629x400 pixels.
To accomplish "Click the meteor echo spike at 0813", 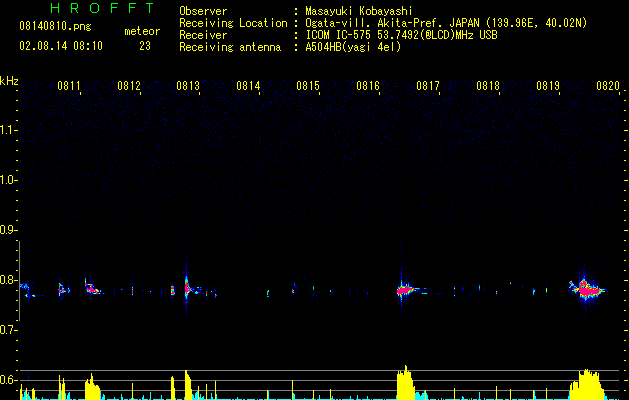I will click(187, 288).
